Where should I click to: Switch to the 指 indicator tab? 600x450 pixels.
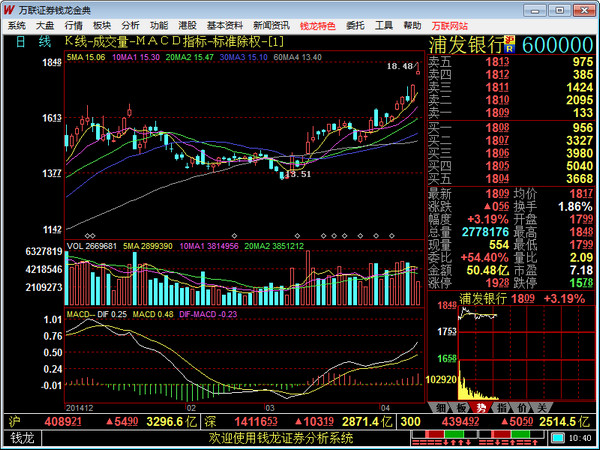(502, 408)
